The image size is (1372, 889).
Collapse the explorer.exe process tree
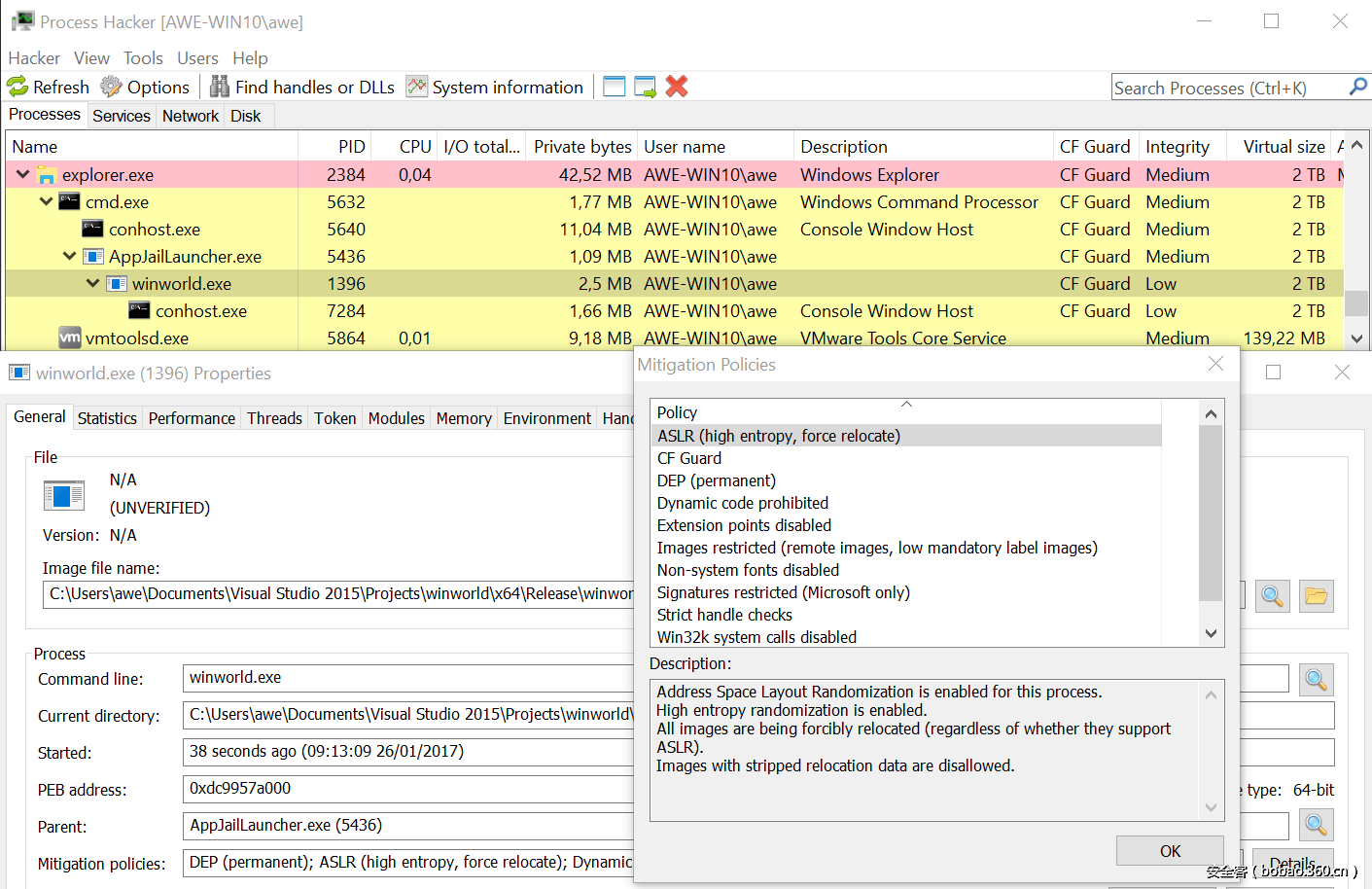[x=22, y=175]
